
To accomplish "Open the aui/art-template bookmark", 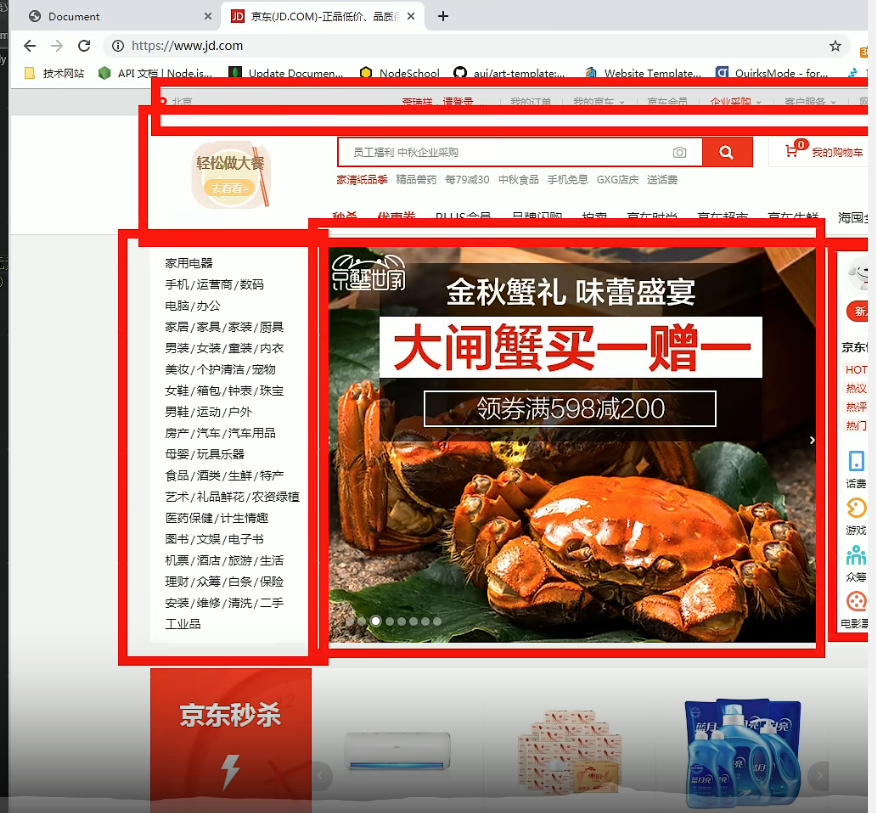I will (x=510, y=73).
